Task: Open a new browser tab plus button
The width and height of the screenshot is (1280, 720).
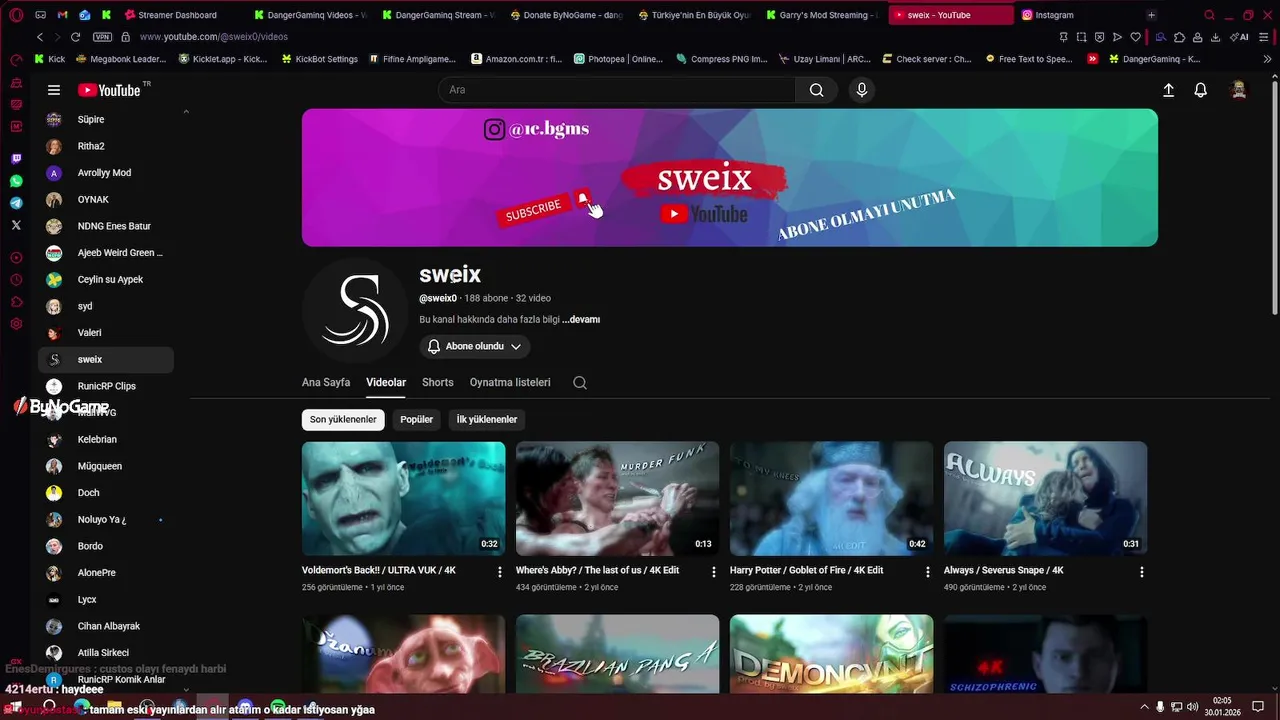Action: pos(1151,15)
